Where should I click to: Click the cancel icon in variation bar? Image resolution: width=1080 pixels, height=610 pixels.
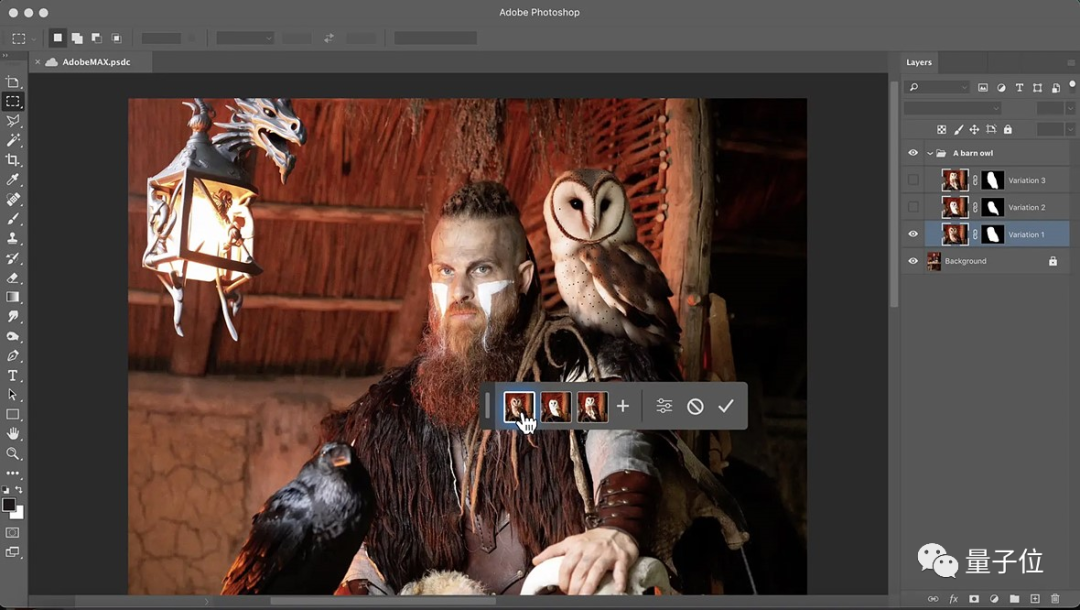pyautogui.click(x=695, y=406)
